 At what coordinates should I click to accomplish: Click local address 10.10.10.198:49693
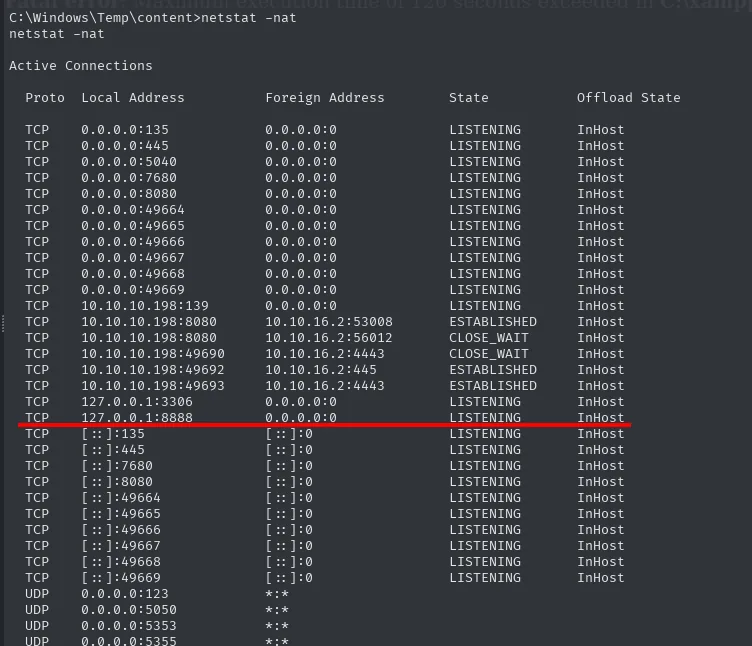pos(153,386)
